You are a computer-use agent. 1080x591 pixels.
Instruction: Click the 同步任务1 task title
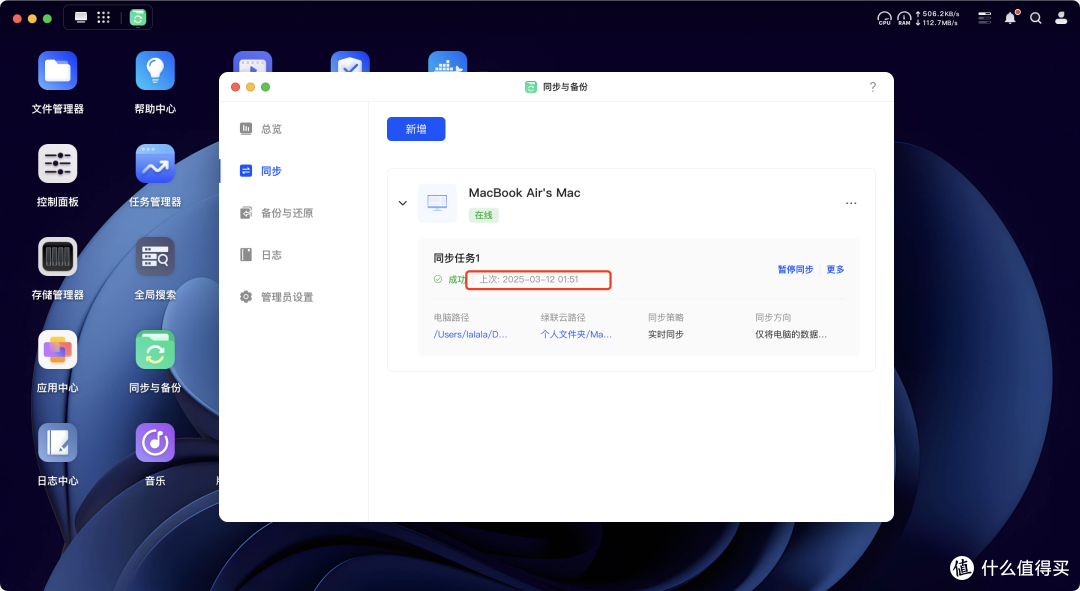pos(457,258)
